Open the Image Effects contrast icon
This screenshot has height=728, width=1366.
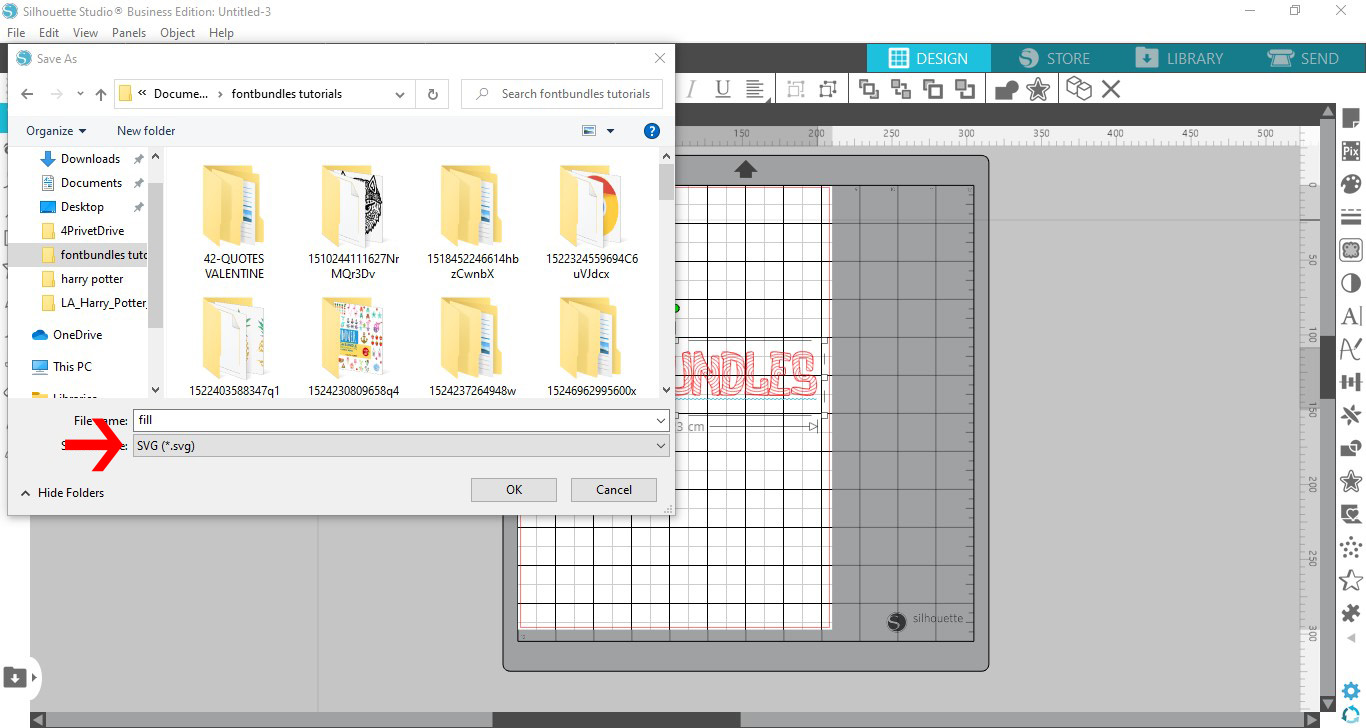(x=1351, y=283)
